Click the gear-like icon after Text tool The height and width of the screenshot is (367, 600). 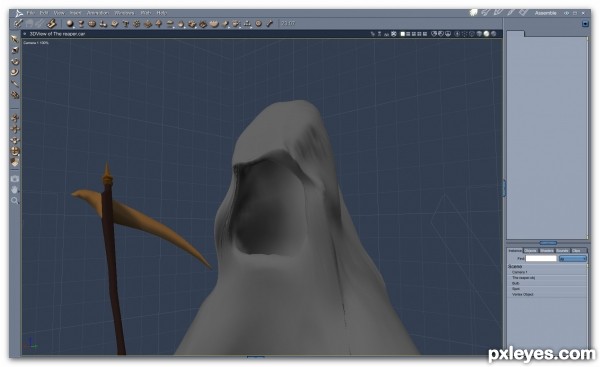(x=136, y=24)
